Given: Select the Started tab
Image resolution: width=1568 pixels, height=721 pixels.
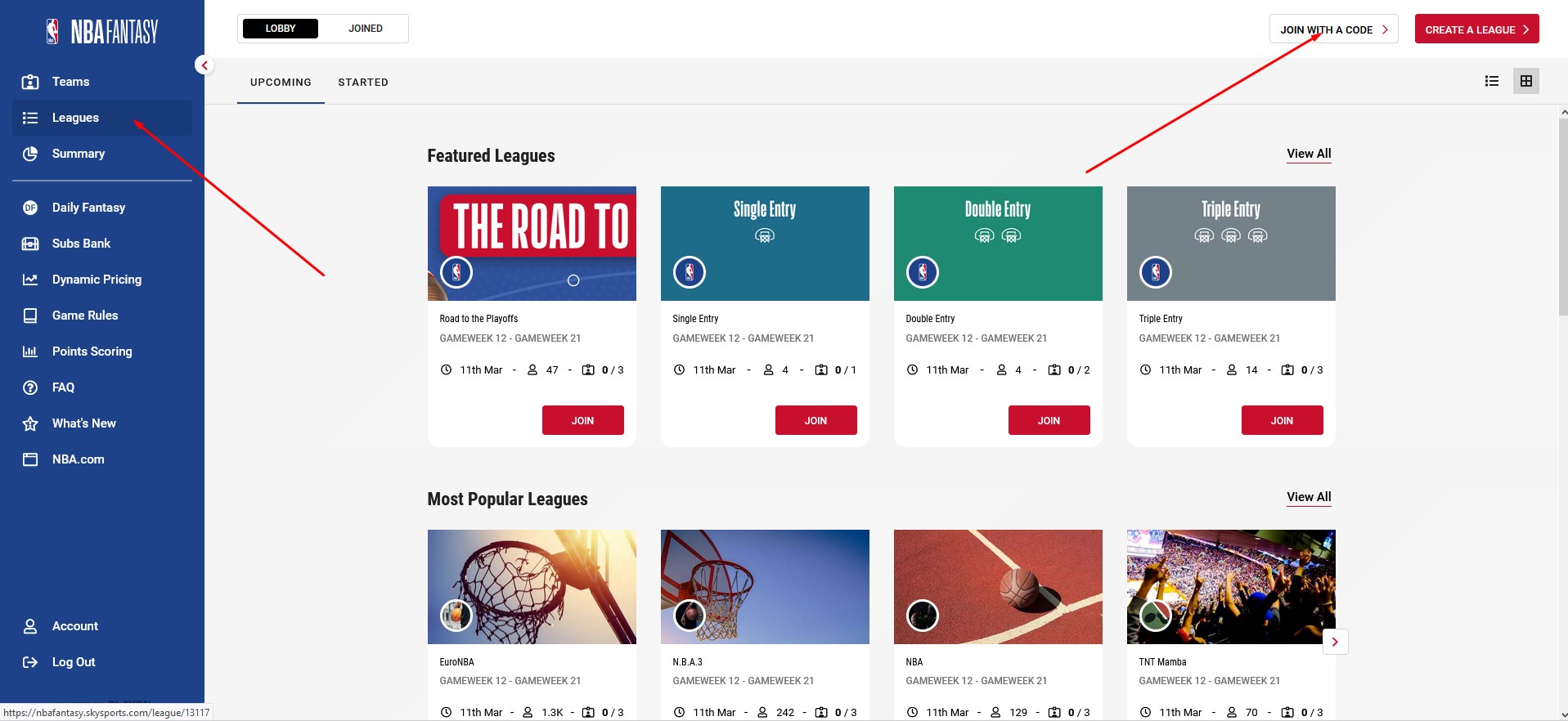Looking at the screenshot, I should pyautogui.click(x=363, y=83).
